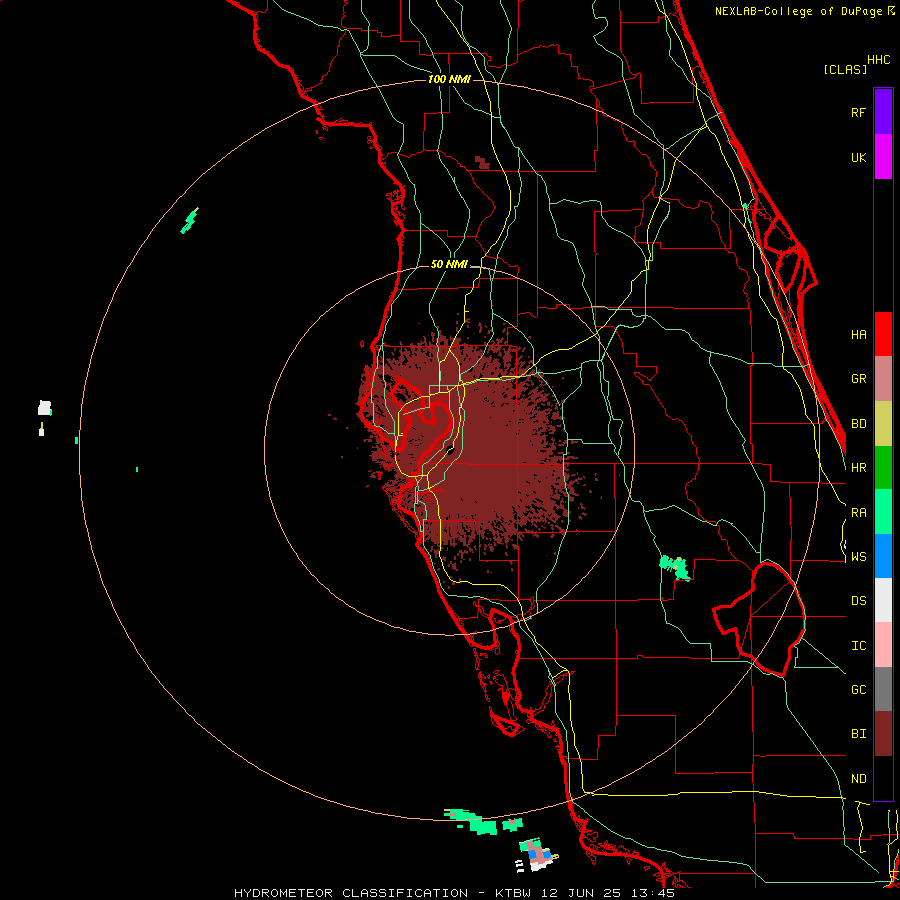This screenshot has width=900, height=900.
Task: Select the light pink IC legend swatch
Action: [883, 645]
